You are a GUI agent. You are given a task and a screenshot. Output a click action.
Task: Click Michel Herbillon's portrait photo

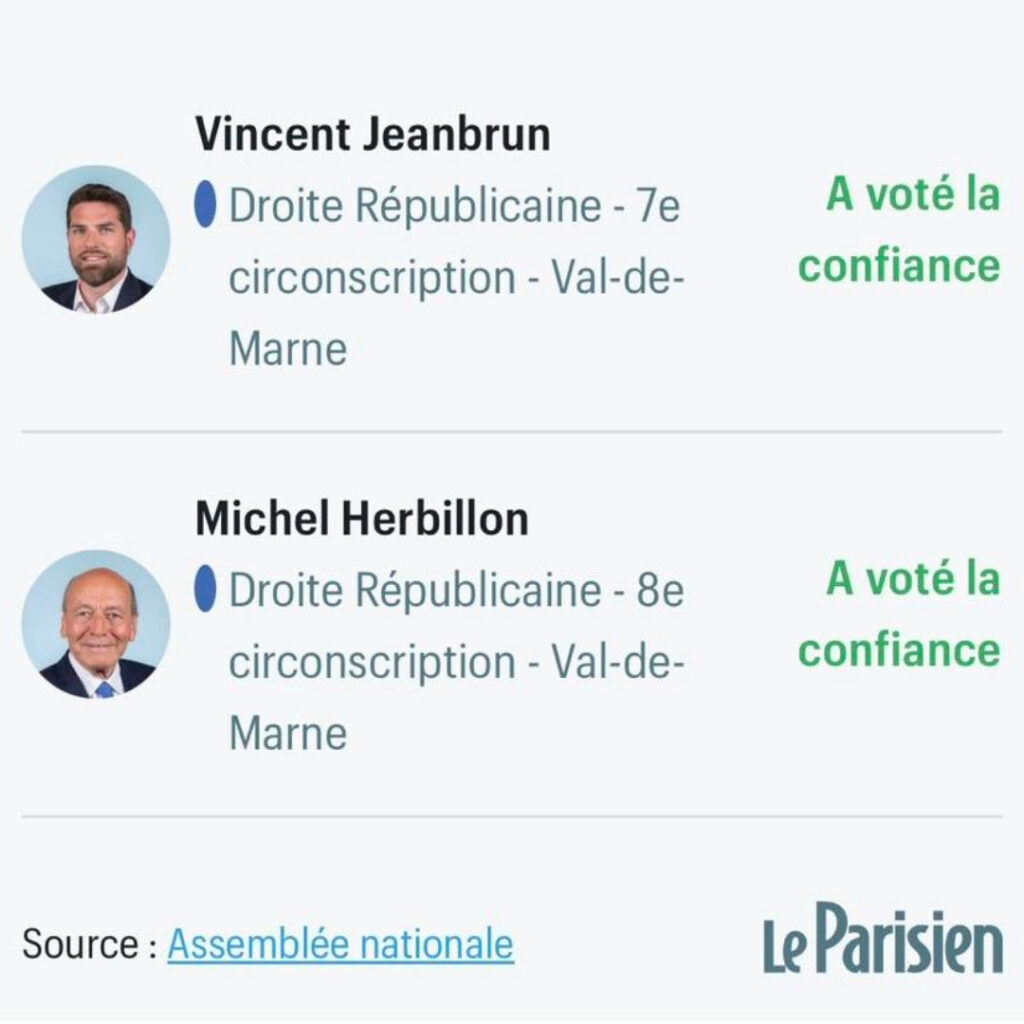(x=97, y=625)
